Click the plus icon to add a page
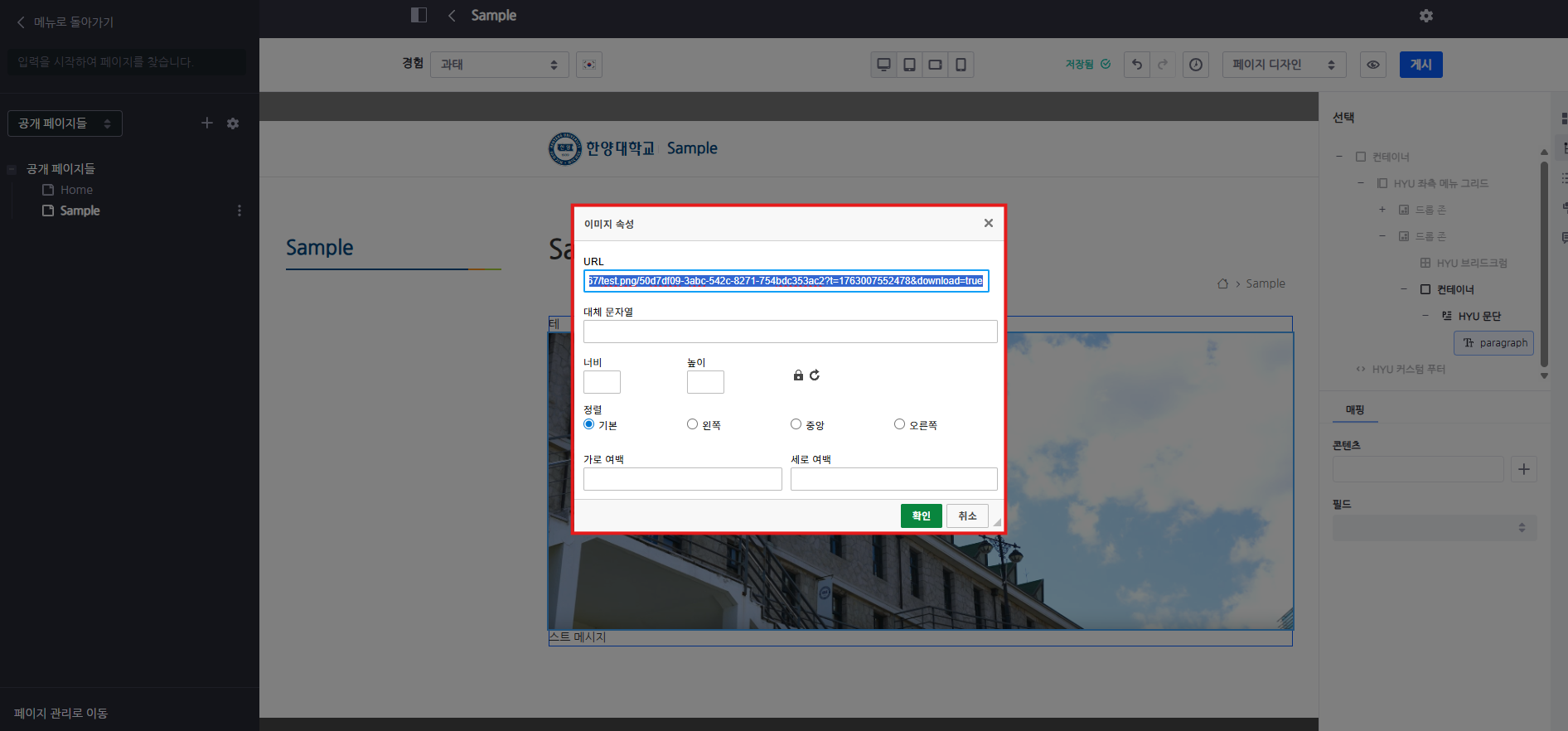The width and height of the screenshot is (1568, 731). pyautogui.click(x=207, y=123)
